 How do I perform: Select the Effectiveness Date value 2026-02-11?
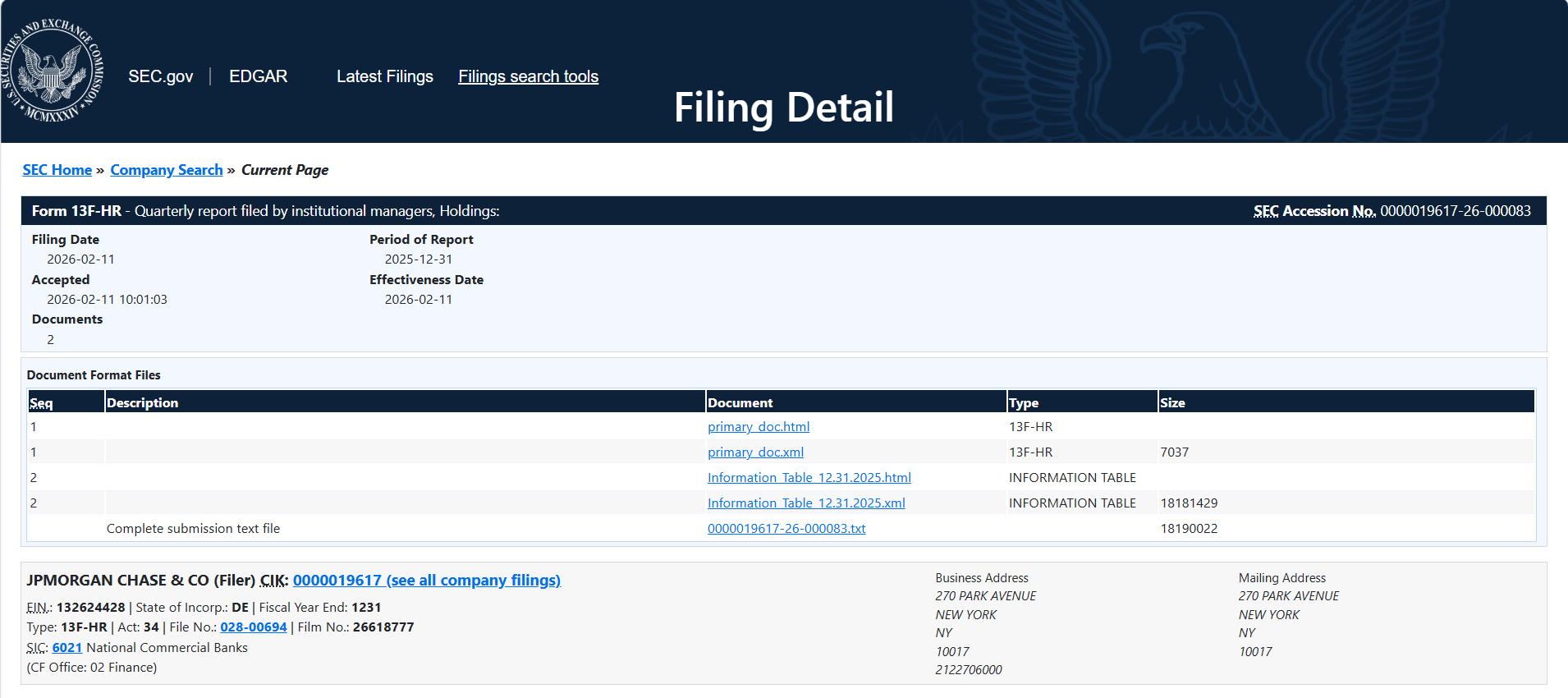click(419, 300)
